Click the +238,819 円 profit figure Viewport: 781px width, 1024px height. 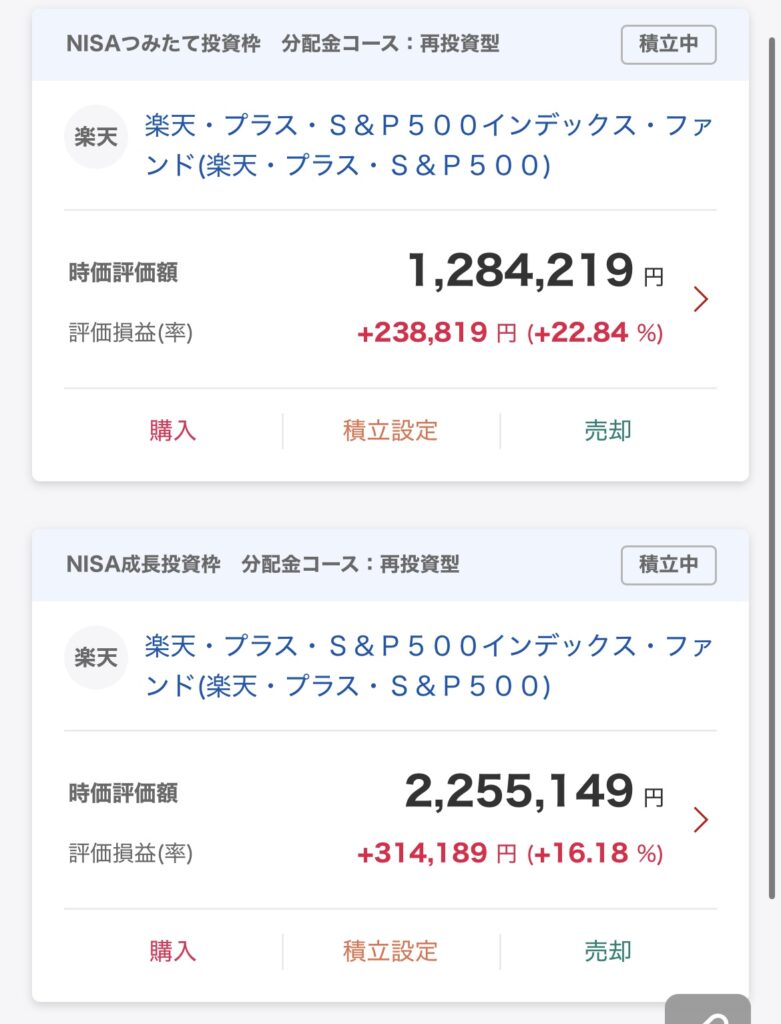[x=436, y=333]
